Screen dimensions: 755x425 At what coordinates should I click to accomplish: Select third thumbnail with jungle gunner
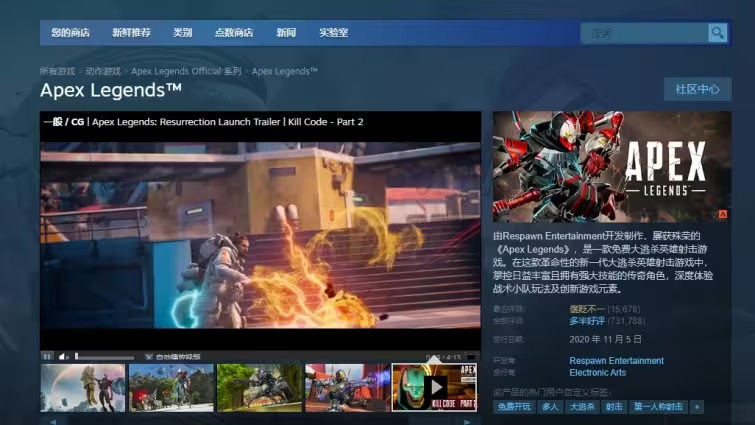[x=259, y=387]
